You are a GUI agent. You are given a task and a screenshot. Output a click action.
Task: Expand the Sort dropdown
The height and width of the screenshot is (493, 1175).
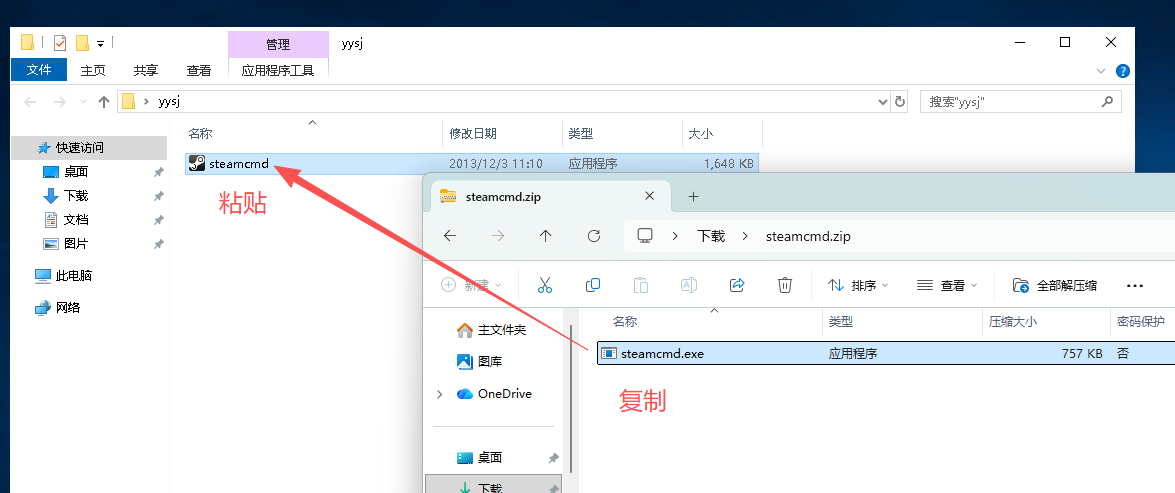click(853, 285)
